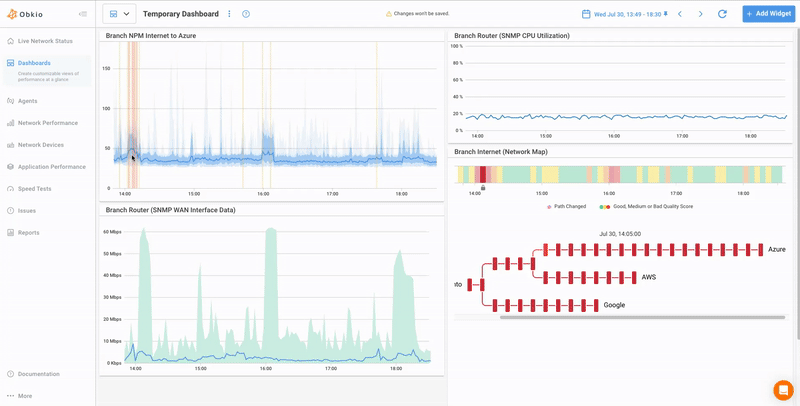Open the three-dot menu beside Temporary Dashboard
The height and width of the screenshot is (406, 800).
pyautogui.click(x=229, y=14)
